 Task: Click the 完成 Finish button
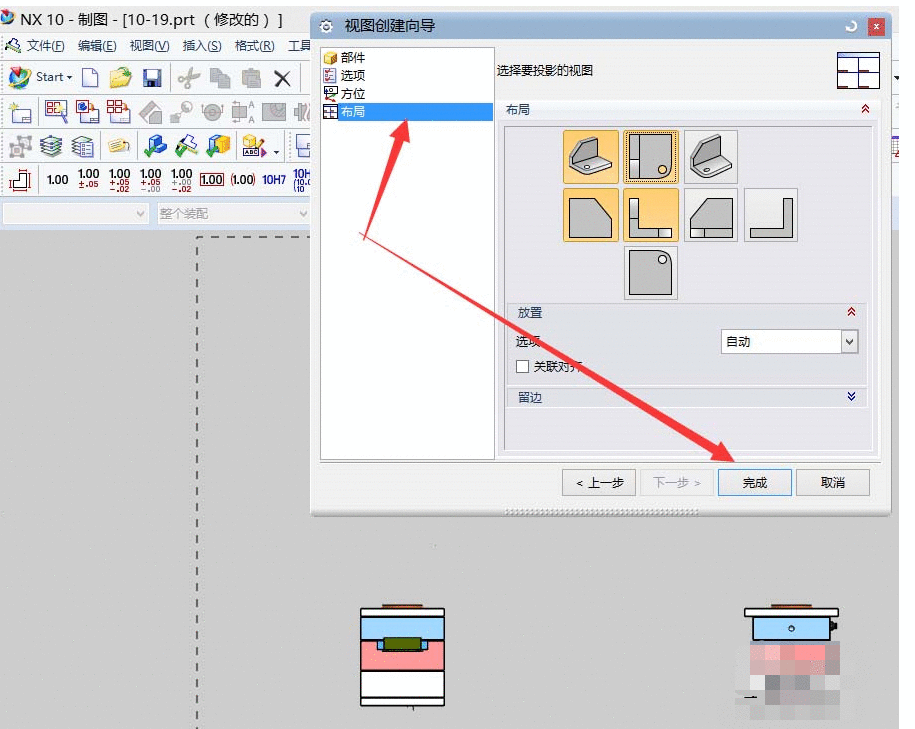(754, 482)
